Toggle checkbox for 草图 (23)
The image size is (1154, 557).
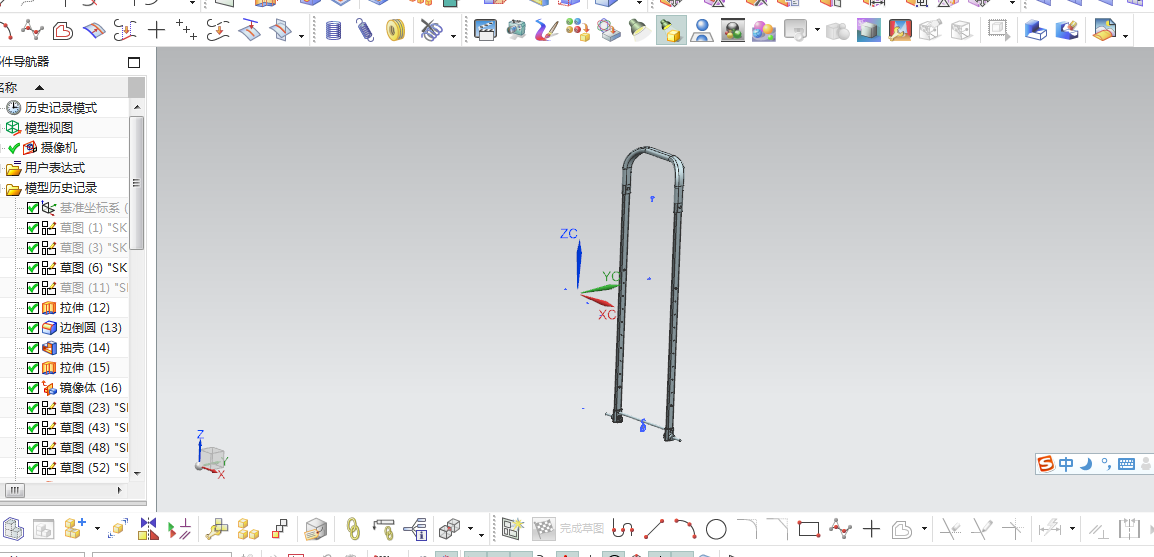(x=32, y=408)
